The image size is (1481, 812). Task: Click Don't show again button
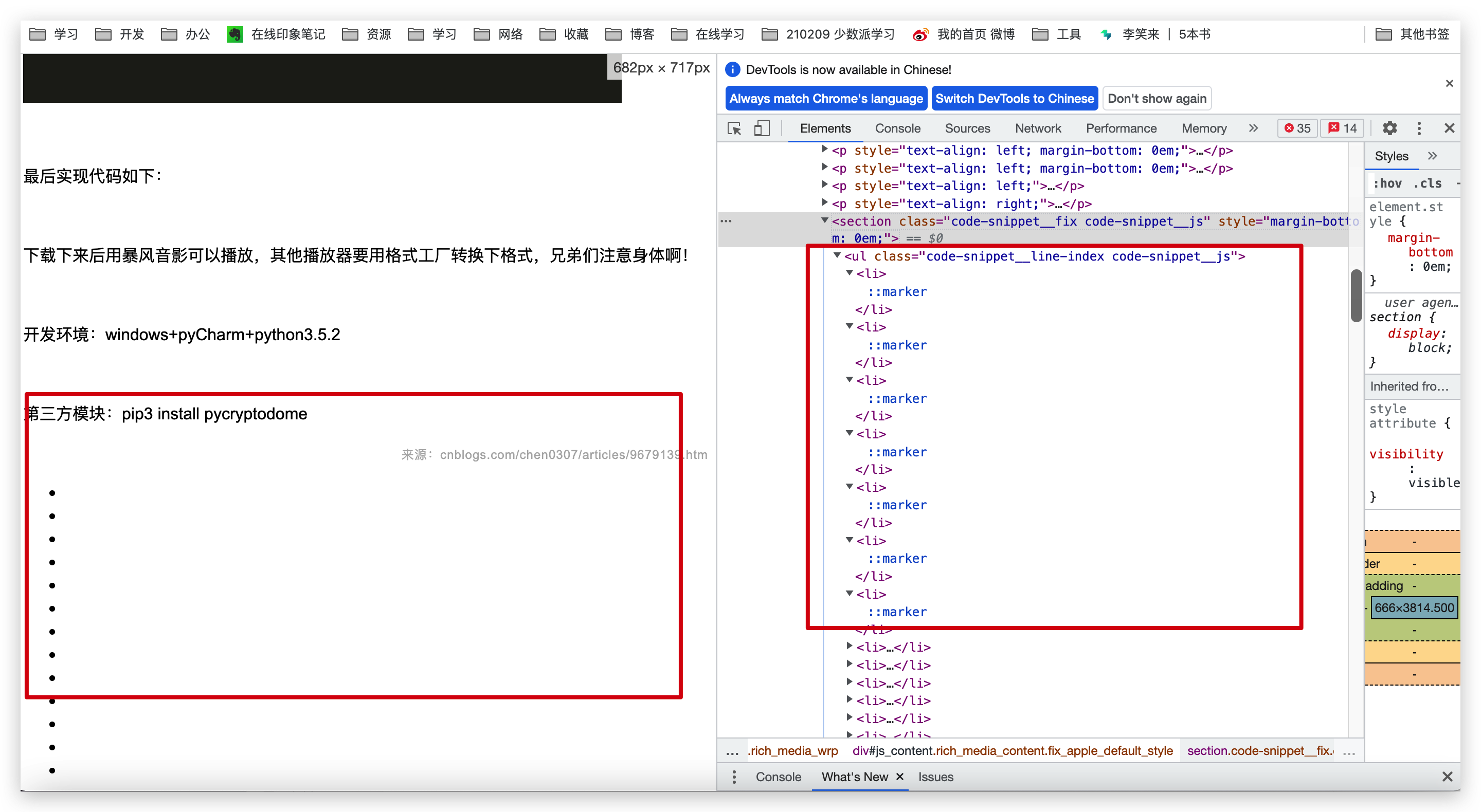[x=1157, y=98]
